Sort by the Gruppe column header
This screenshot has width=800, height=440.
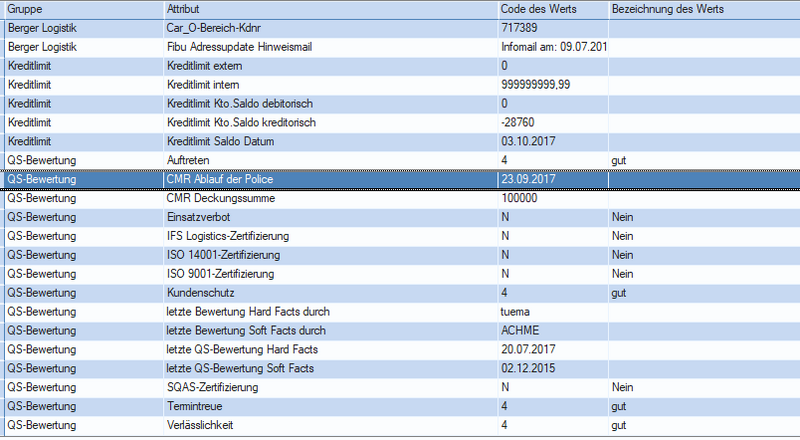(84, 9)
